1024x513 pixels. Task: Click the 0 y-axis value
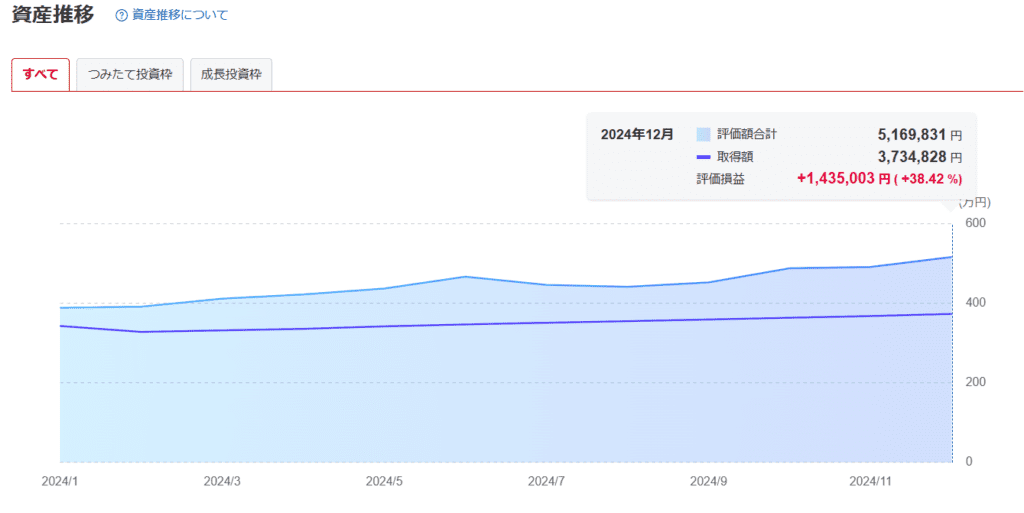[969, 461]
